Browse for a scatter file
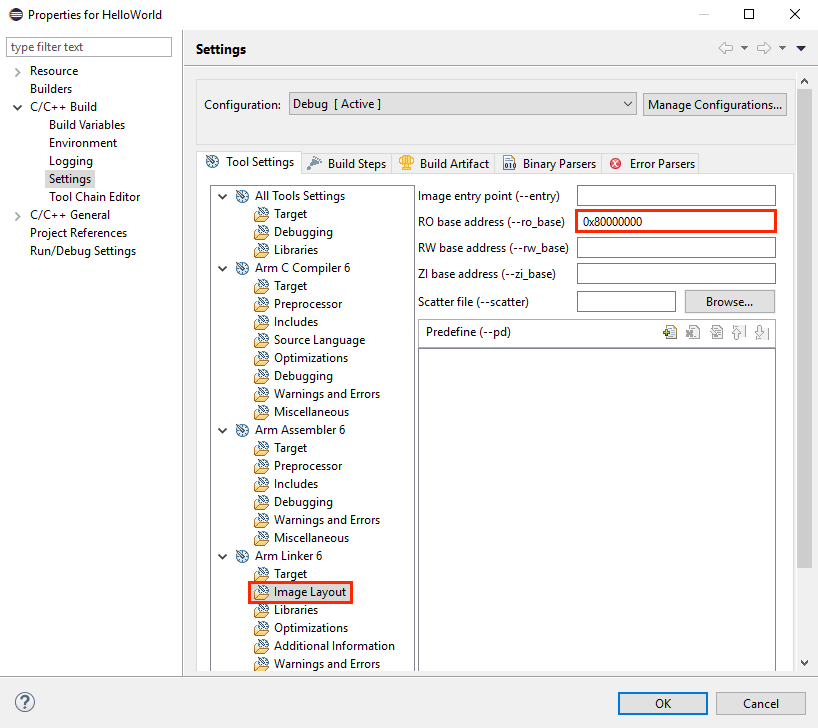Image resolution: width=818 pixels, height=728 pixels. (729, 301)
